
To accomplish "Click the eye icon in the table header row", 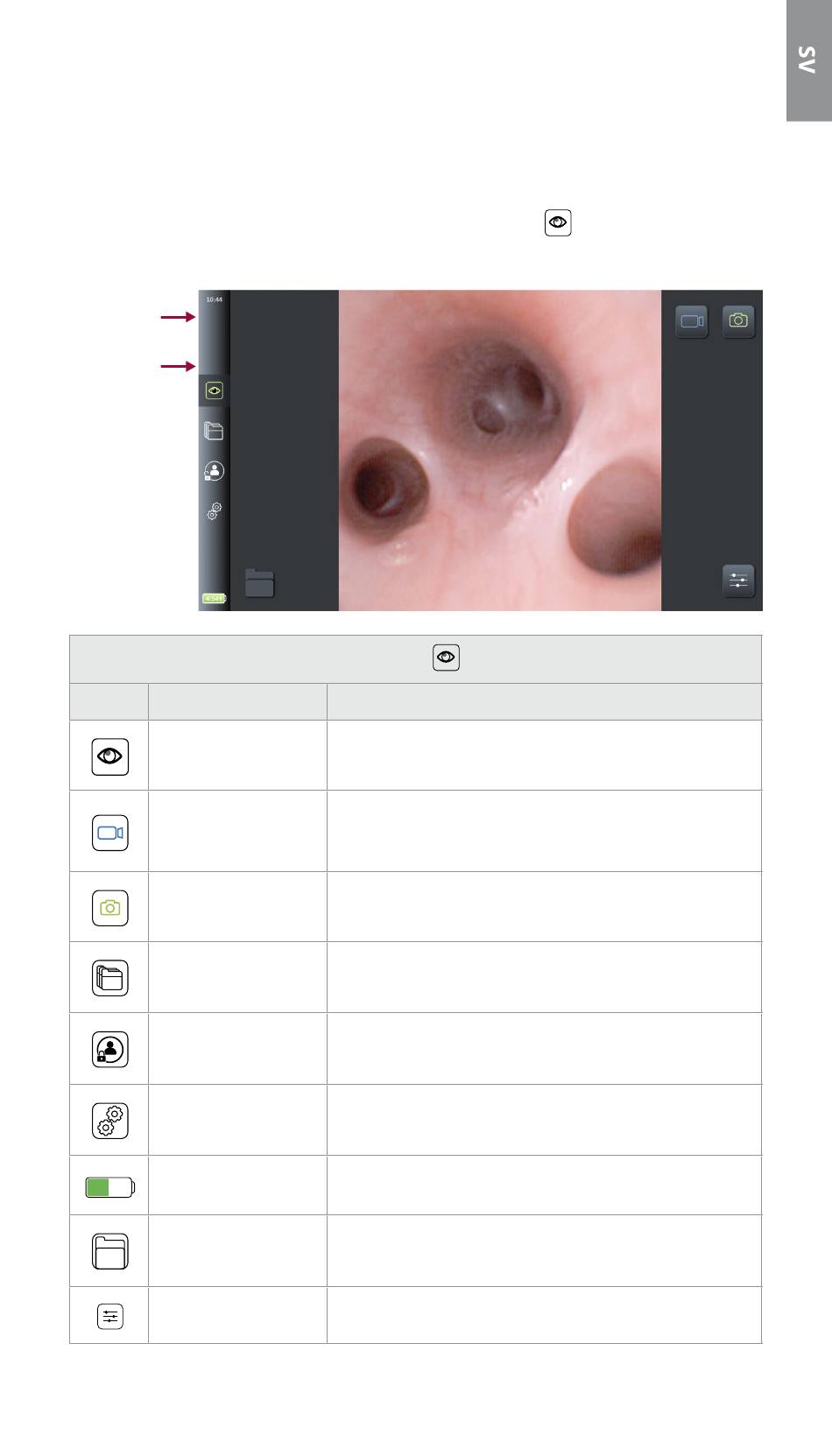I will tap(447, 658).
